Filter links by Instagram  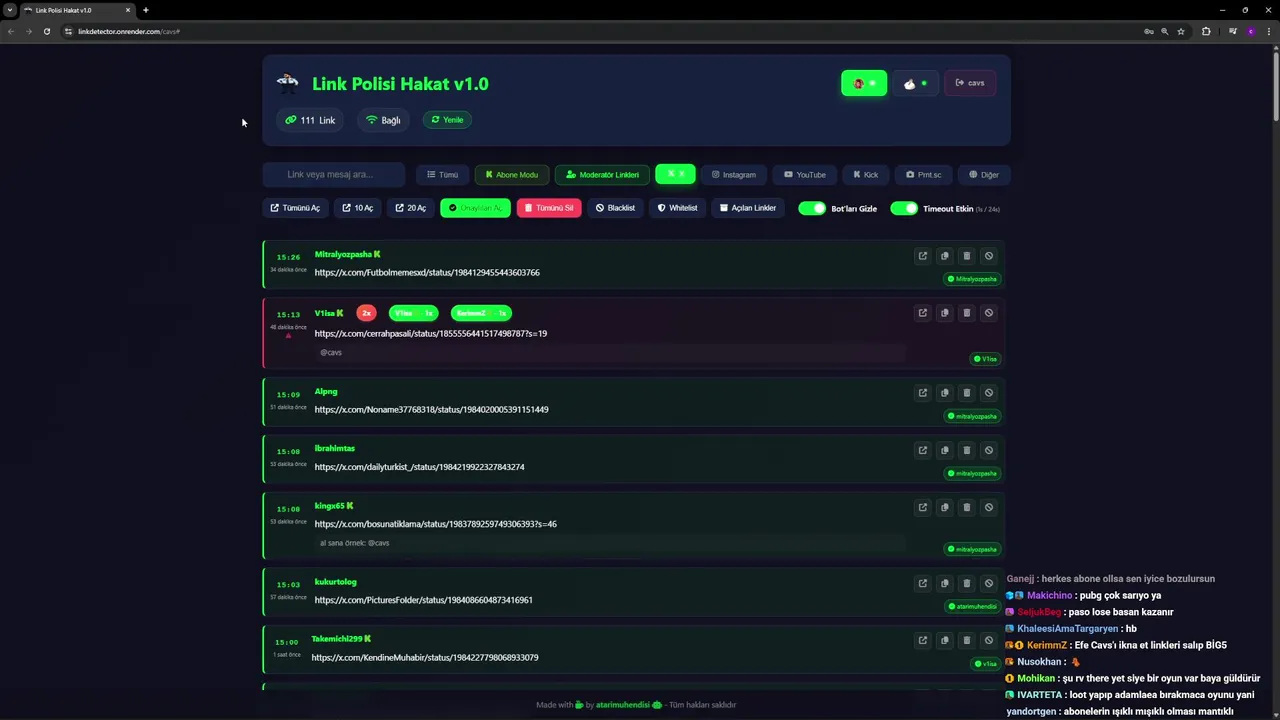(733, 175)
